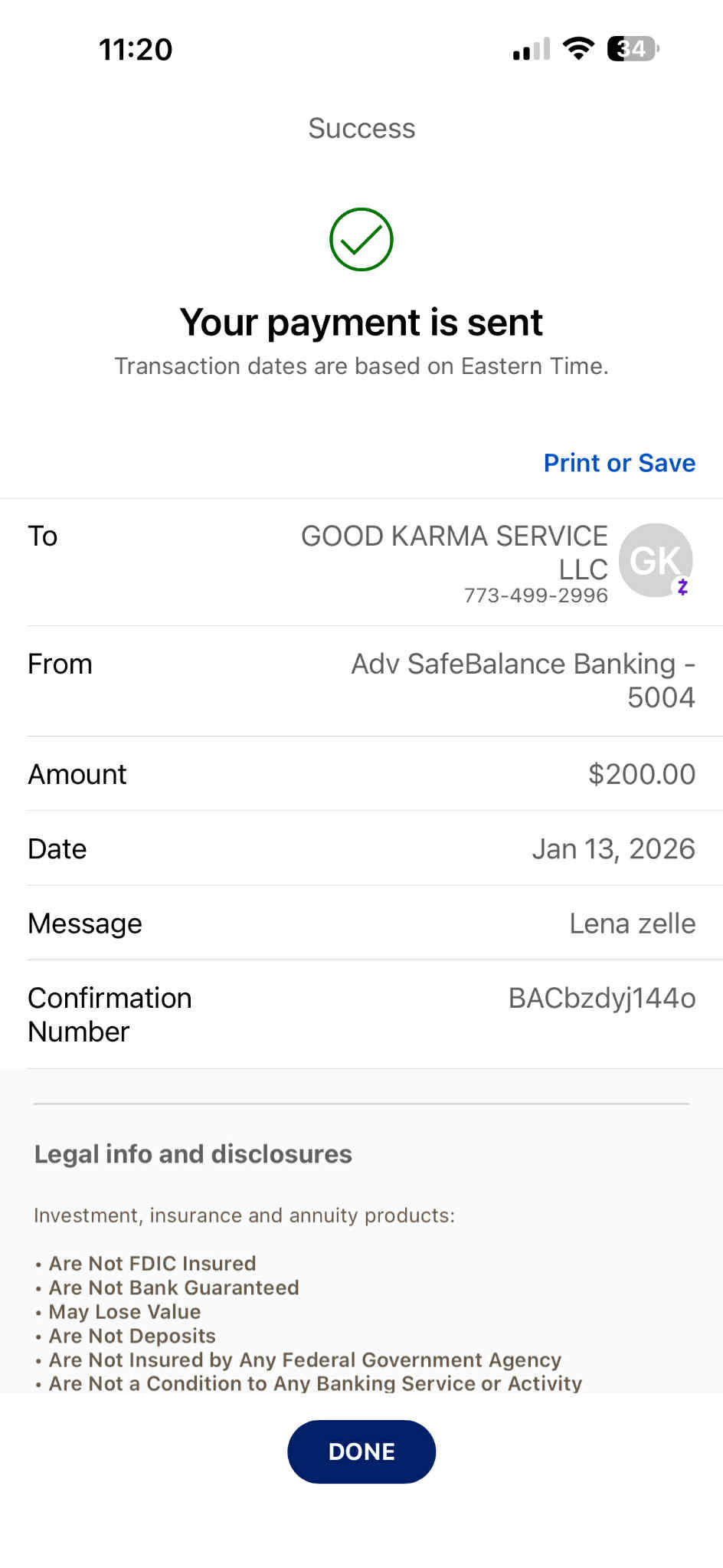723x1568 pixels.
Task: Tap the 11:20 status bar clock
Action: pos(136,49)
